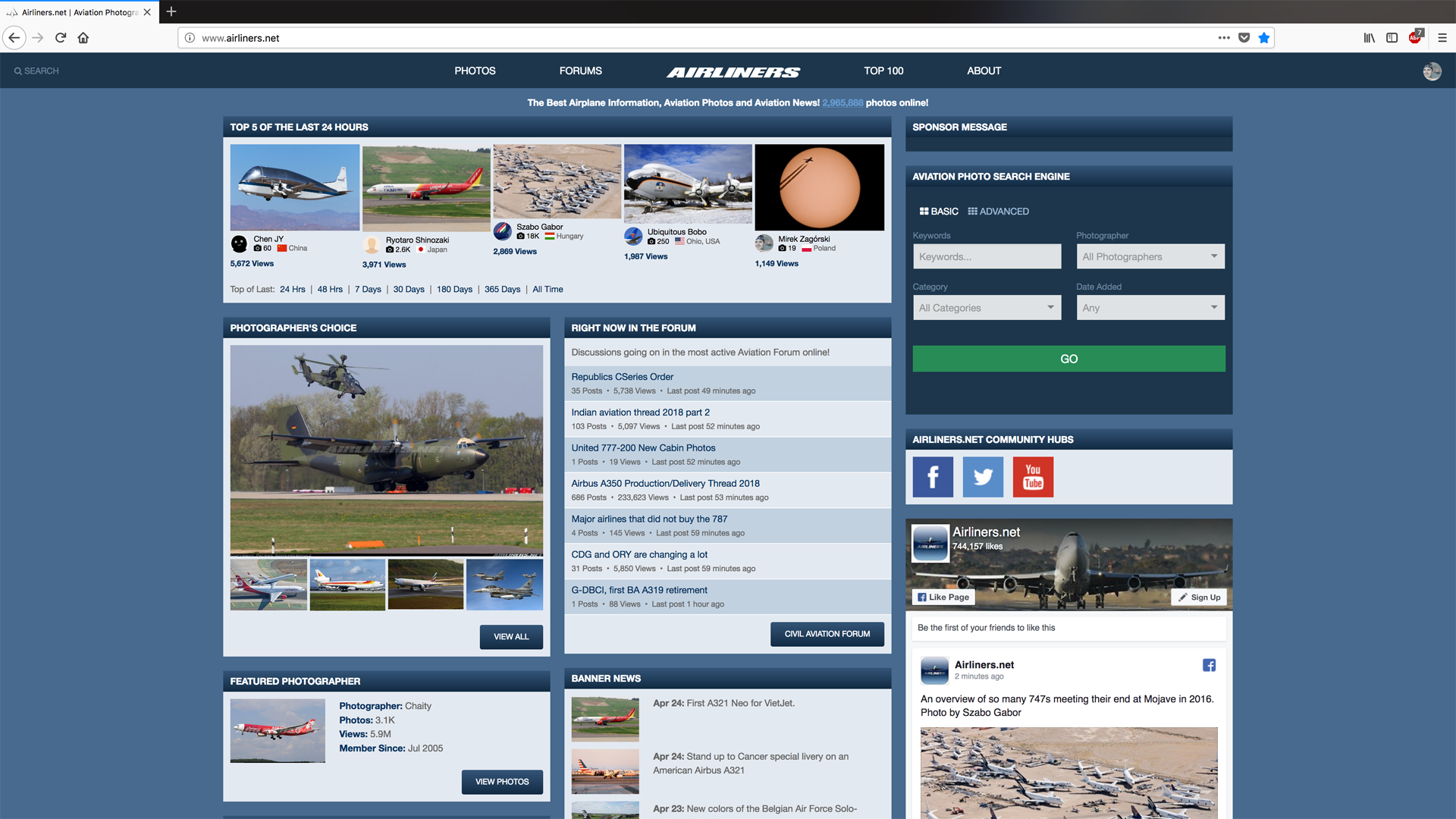The image size is (1456, 819).
Task: Open the Date Added Any dropdown
Action: pos(1150,307)
